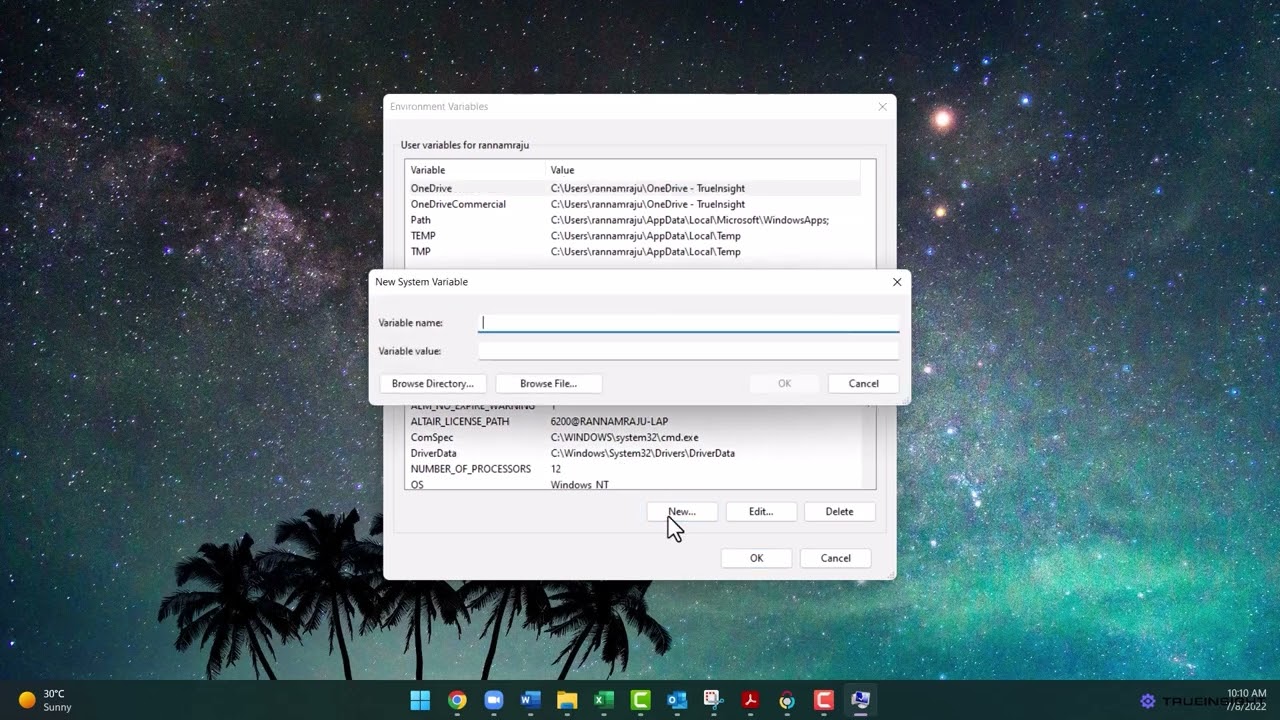Select DriverData system variable row
1280x720 pixels.
[x=633, y=453]
